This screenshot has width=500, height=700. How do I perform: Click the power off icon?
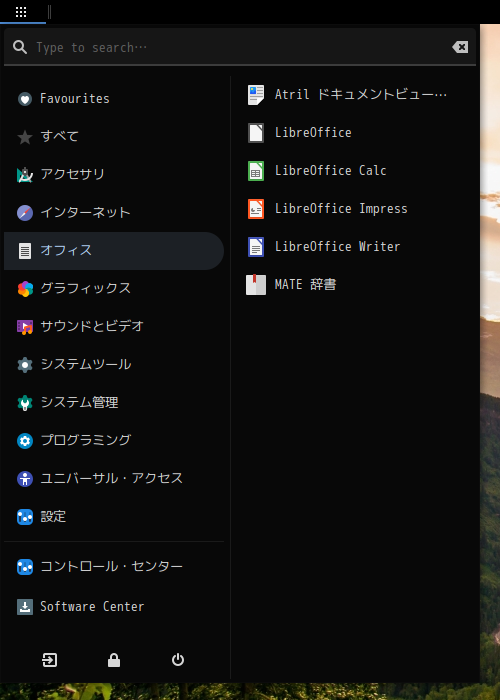(178, 660)
